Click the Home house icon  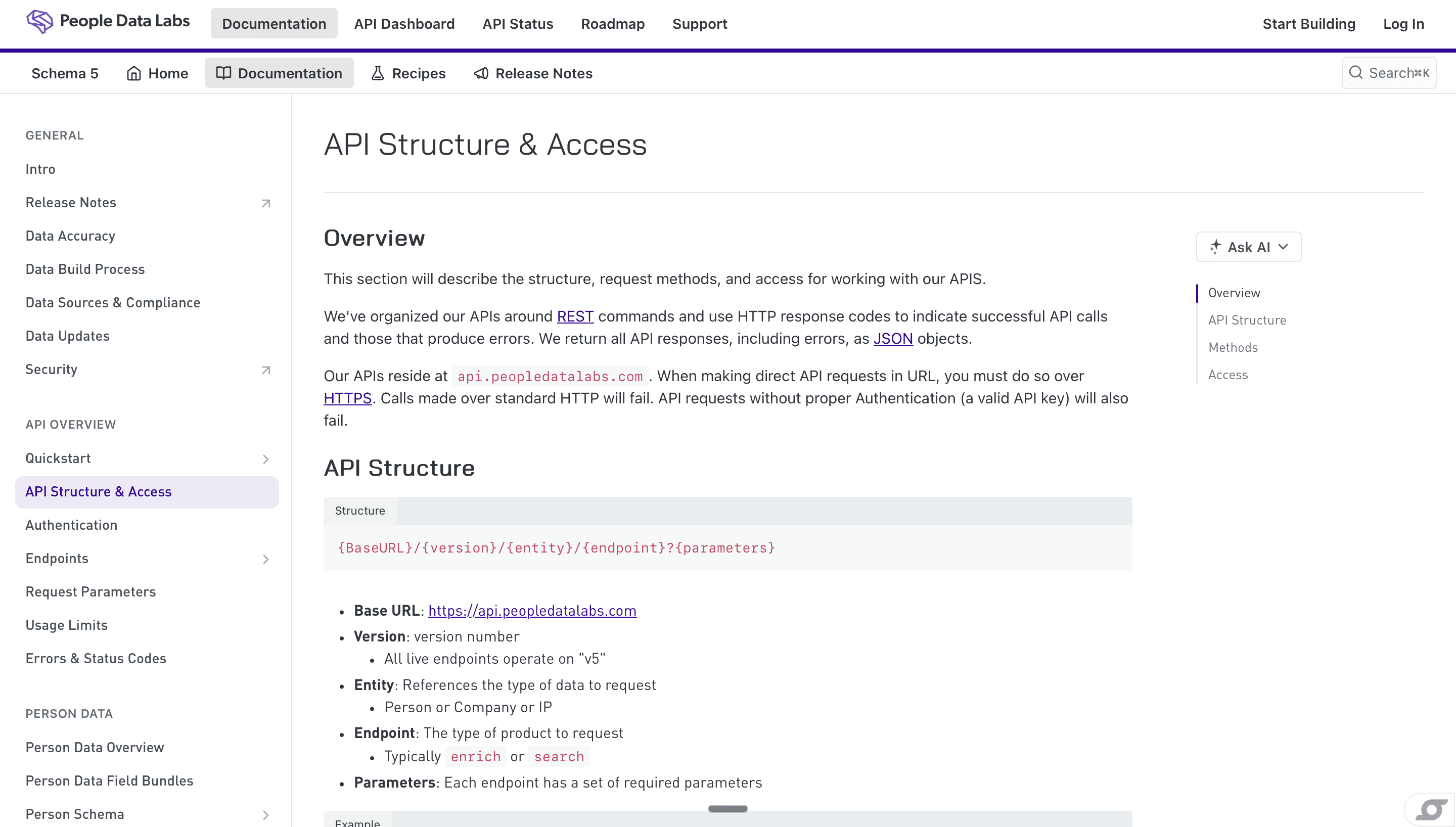pos(134,73)
